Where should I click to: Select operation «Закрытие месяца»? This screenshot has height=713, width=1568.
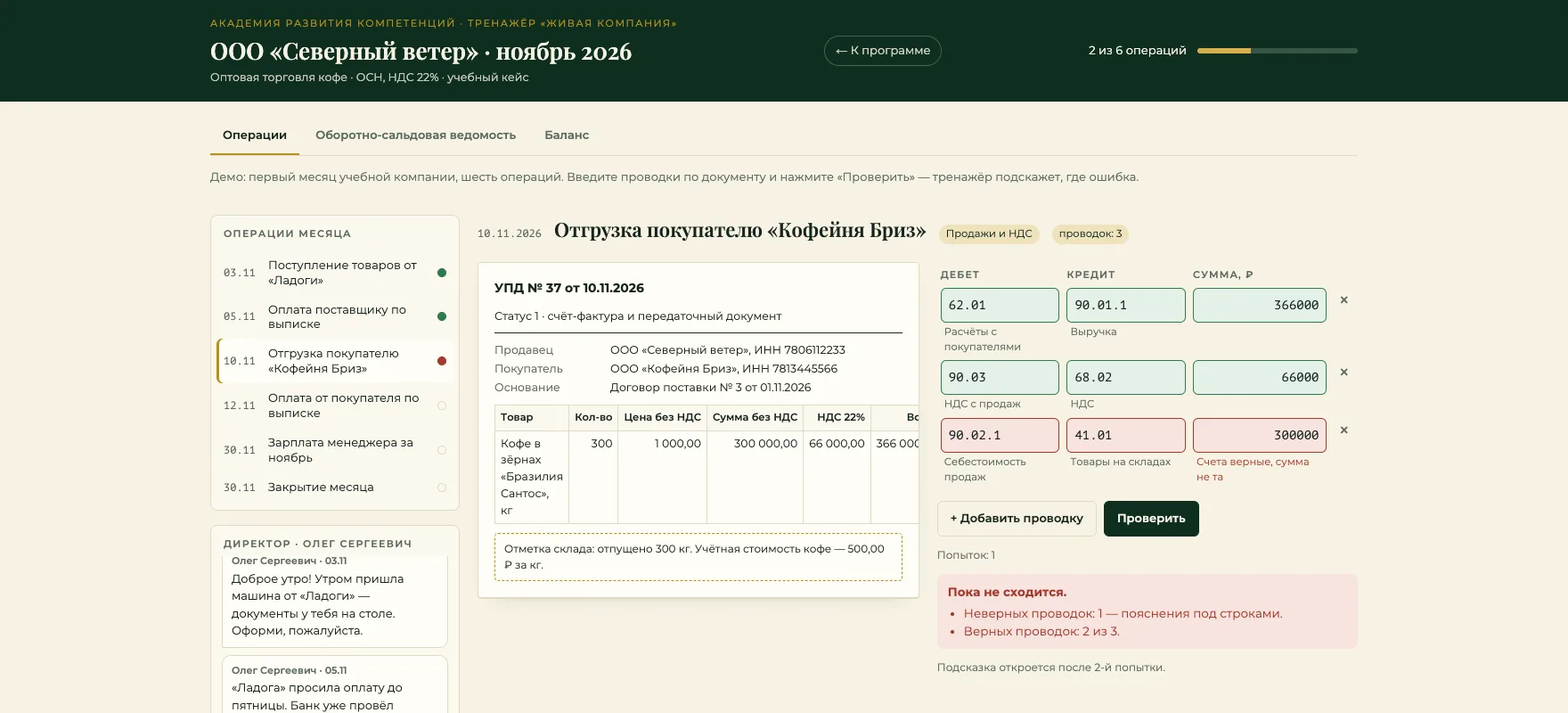335,488
